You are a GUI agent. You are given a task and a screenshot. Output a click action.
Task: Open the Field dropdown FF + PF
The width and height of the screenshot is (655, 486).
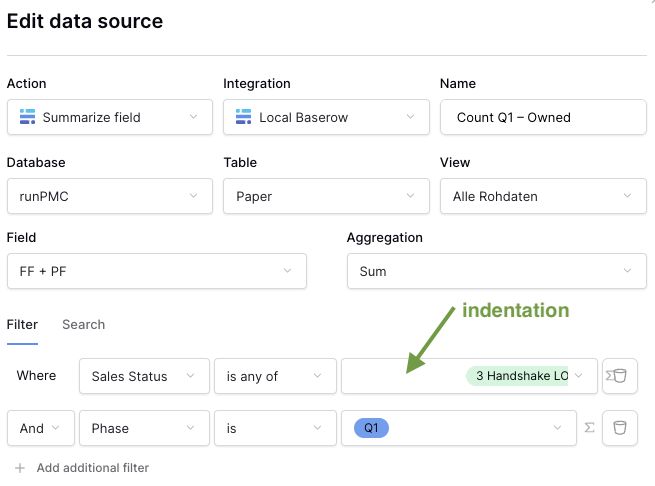click(157, 271)
